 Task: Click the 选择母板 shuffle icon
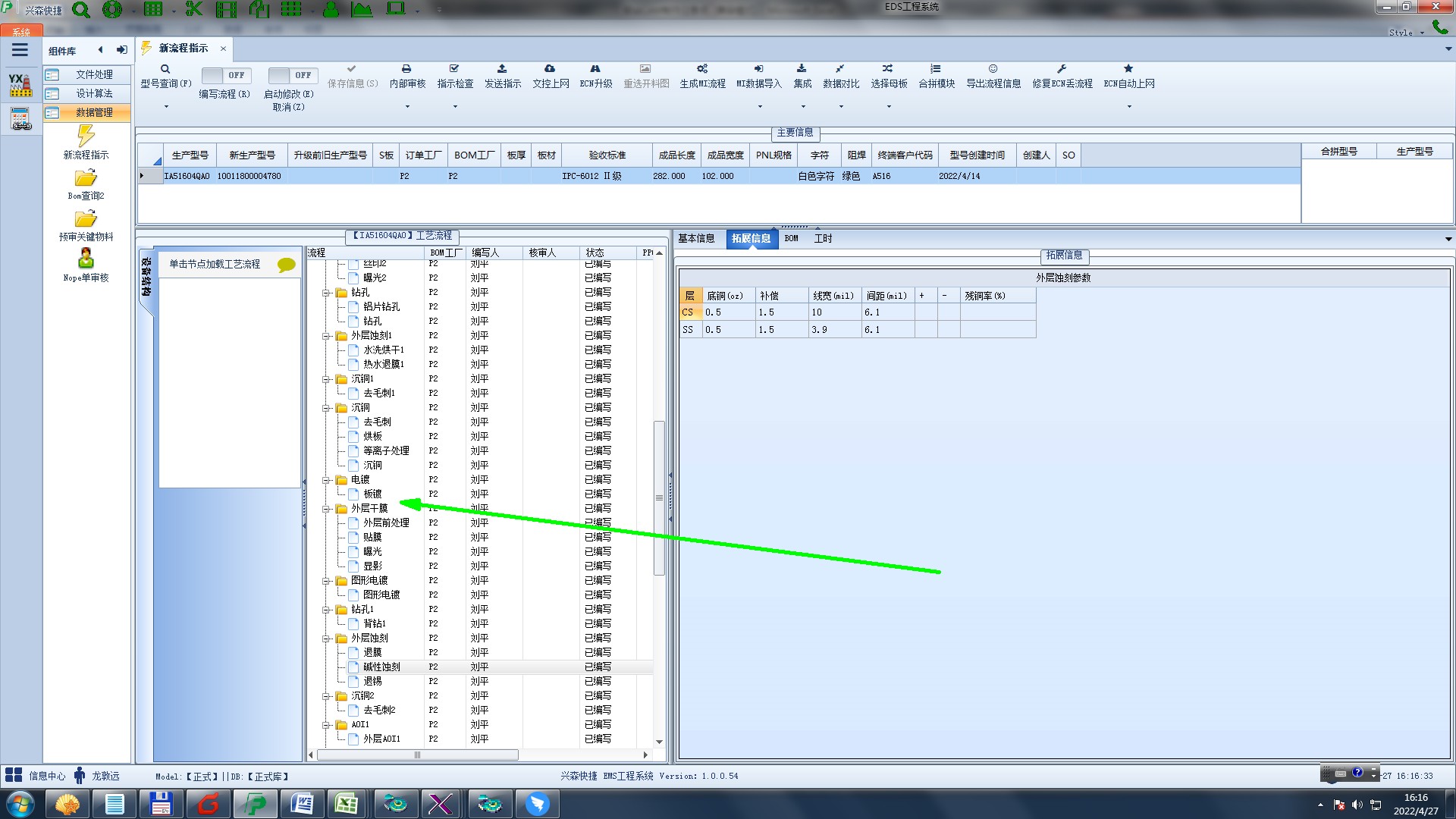(888, 69)
